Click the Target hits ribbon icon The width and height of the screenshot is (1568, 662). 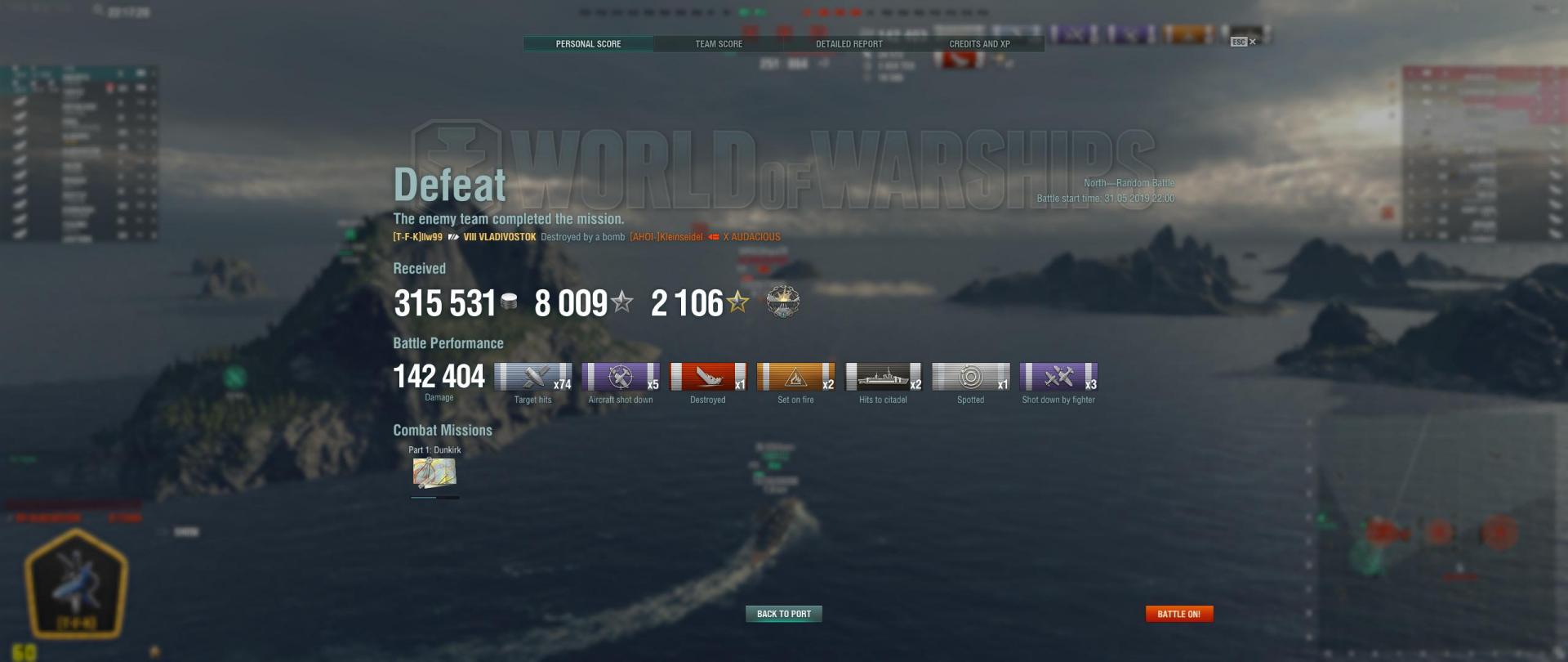(x=533, y=377)
